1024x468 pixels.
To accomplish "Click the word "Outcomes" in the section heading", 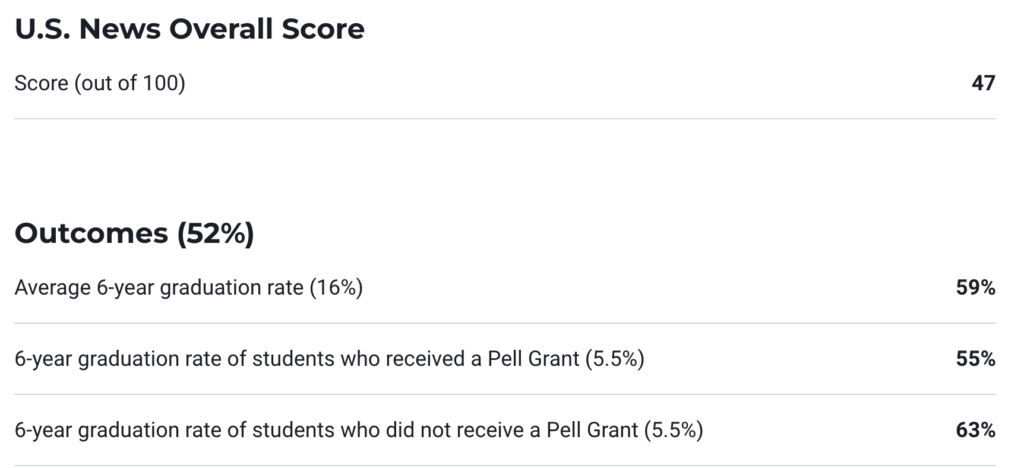I will [91, 234].
